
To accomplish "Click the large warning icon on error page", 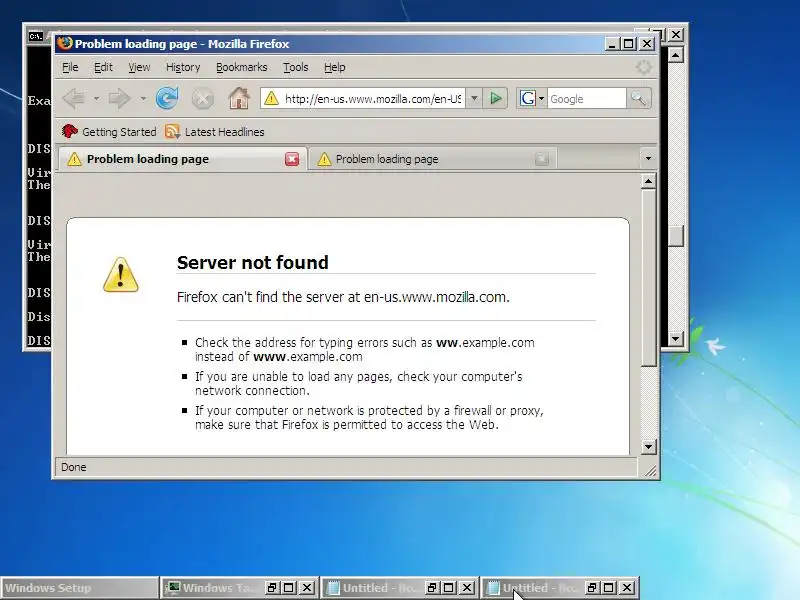I will click(120, 274).
